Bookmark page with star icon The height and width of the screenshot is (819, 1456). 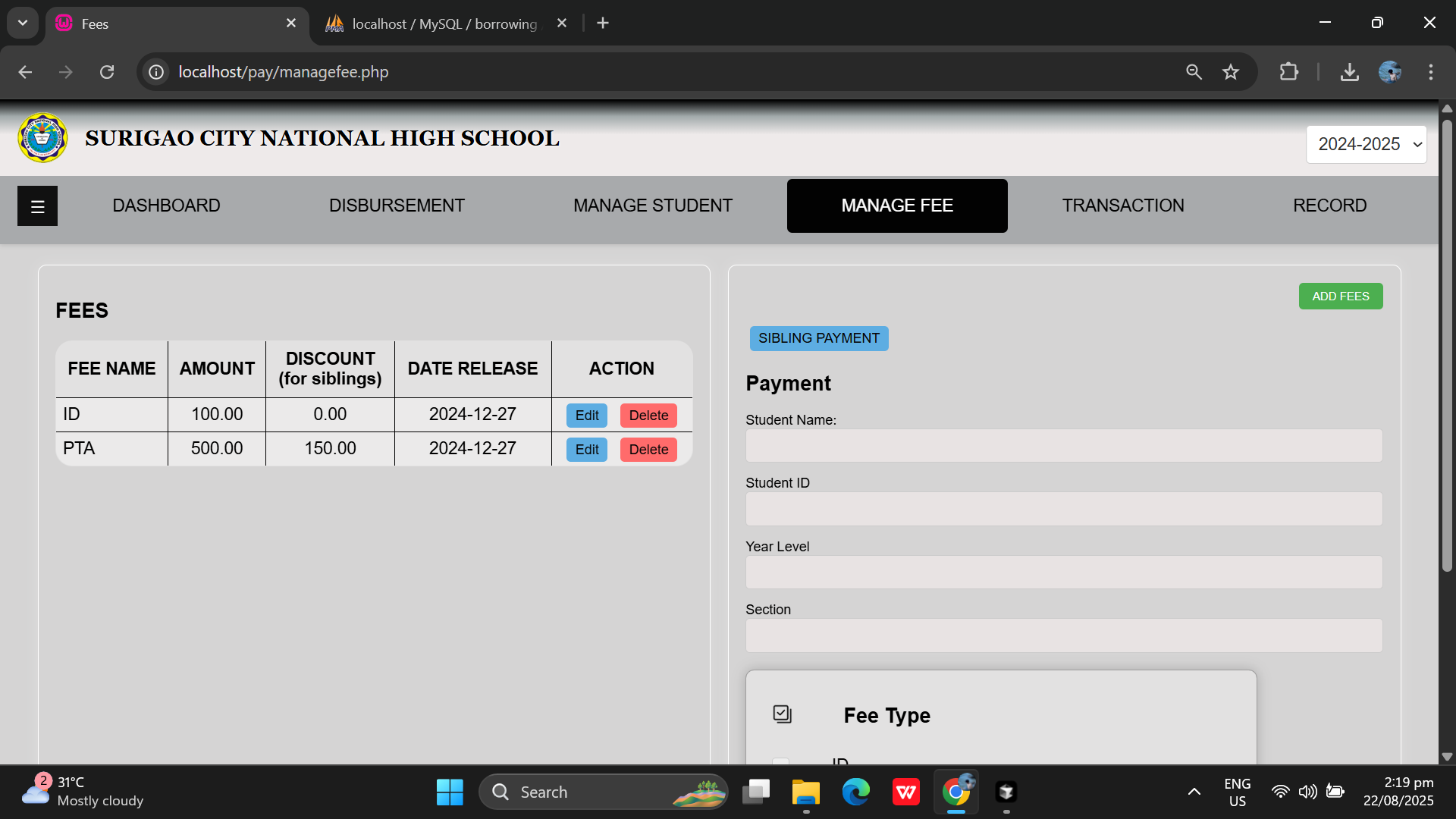pyautogui.click(x=1230, y=72)
